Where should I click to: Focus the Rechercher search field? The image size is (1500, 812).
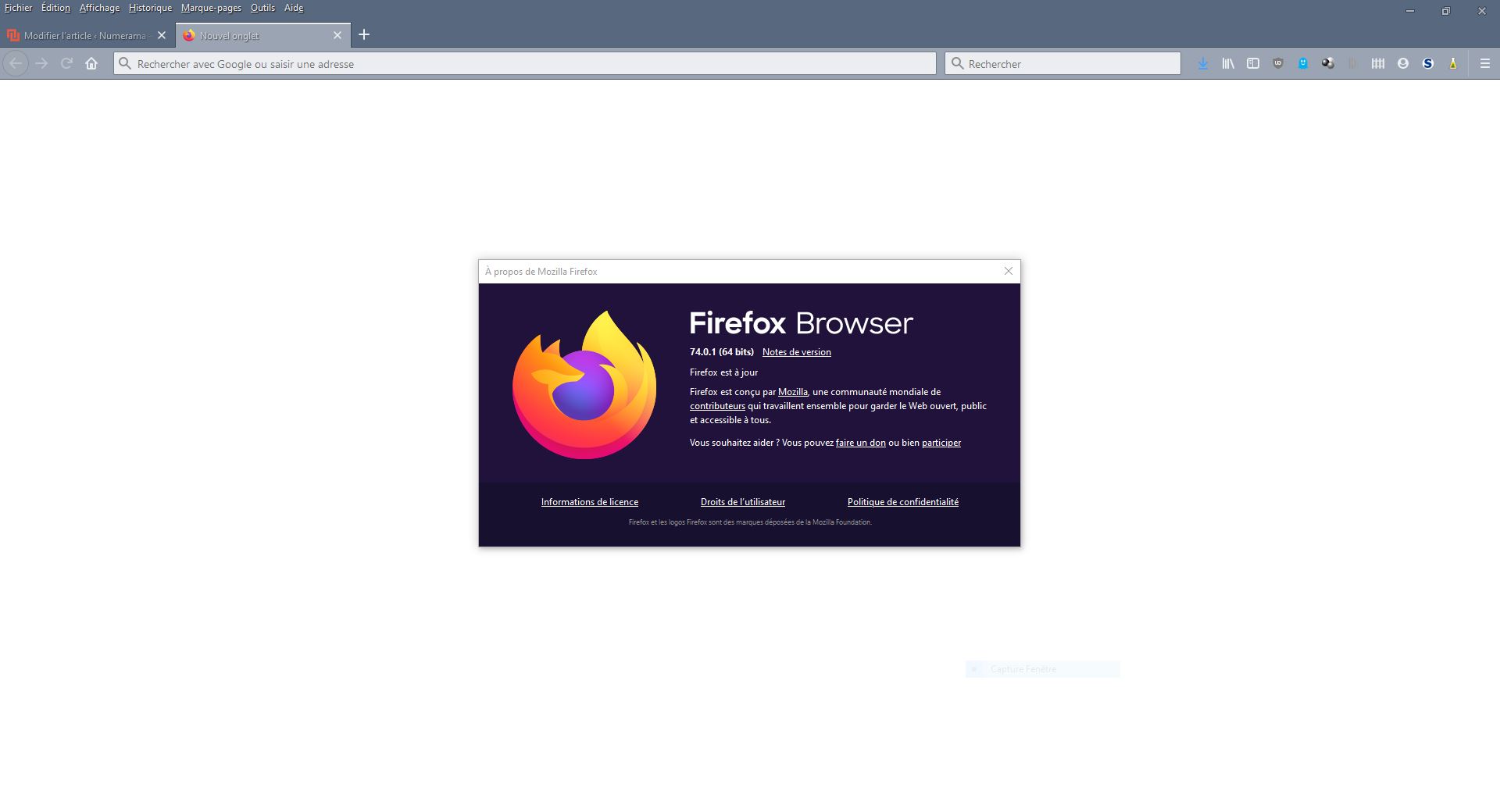tap(1062, 64)
